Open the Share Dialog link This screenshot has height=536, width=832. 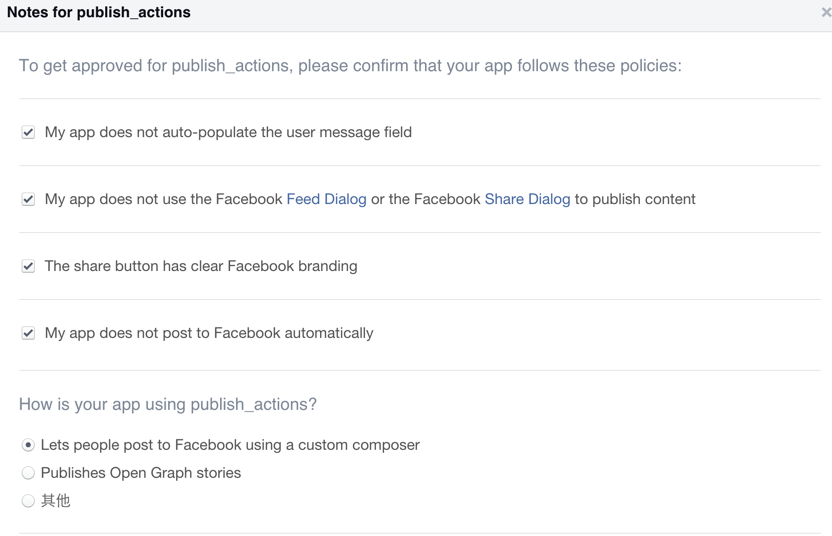(x=527, y=199)
